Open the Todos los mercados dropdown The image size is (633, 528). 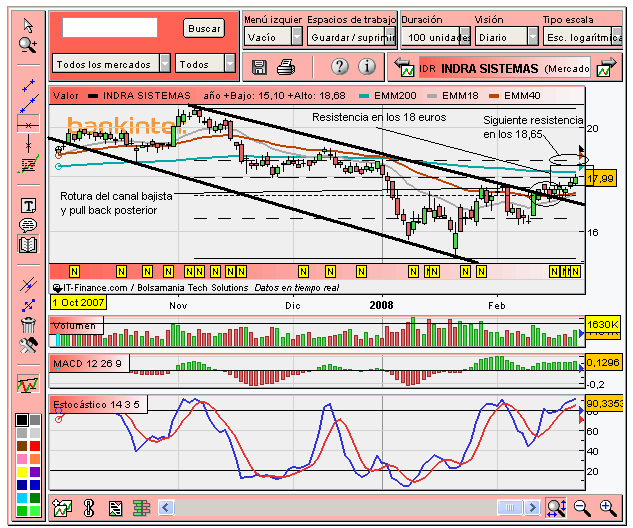coord(111,64)
